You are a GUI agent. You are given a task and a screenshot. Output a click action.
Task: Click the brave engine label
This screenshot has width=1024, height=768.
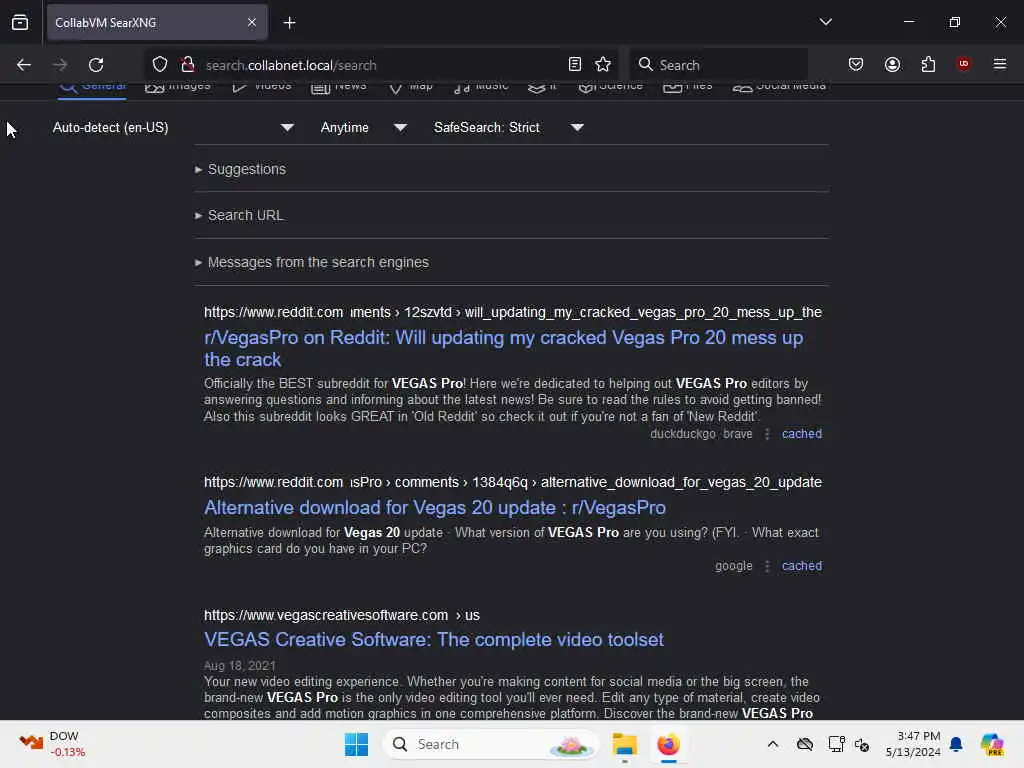[x=737, y=434]
